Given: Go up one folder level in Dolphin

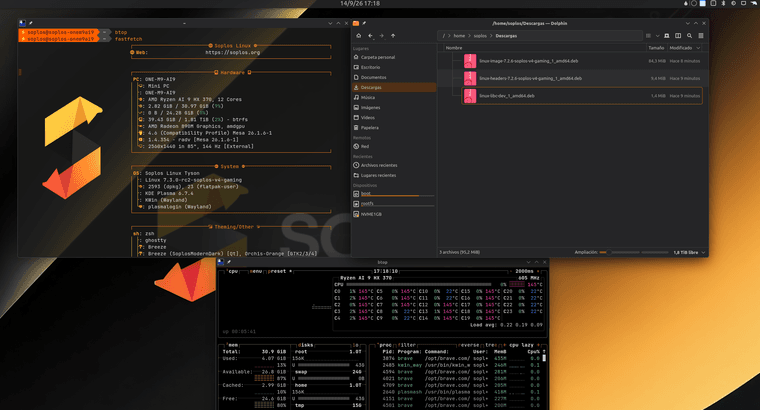Looking at the screenshot, I should click(x=393, y=35).
